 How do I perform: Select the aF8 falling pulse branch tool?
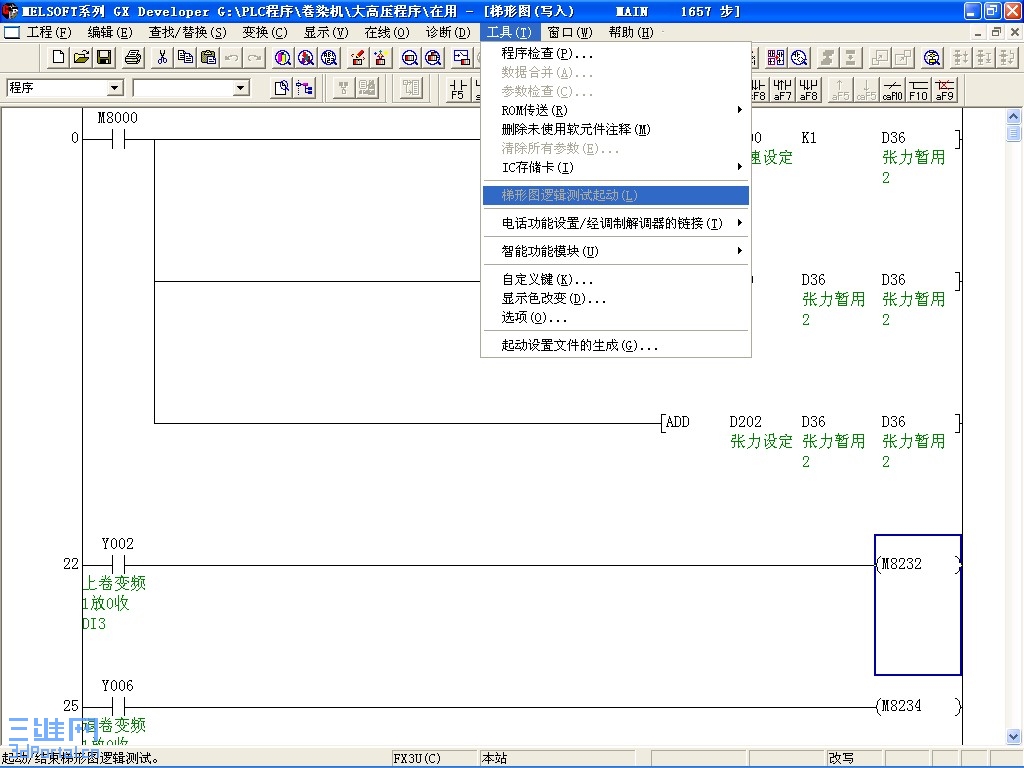point(808,89)
